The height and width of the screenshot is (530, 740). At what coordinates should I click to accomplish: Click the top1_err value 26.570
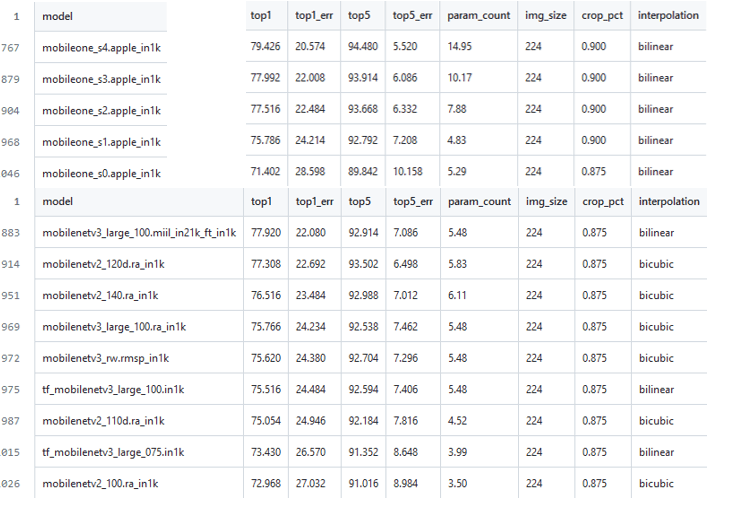tap(311, 452)
